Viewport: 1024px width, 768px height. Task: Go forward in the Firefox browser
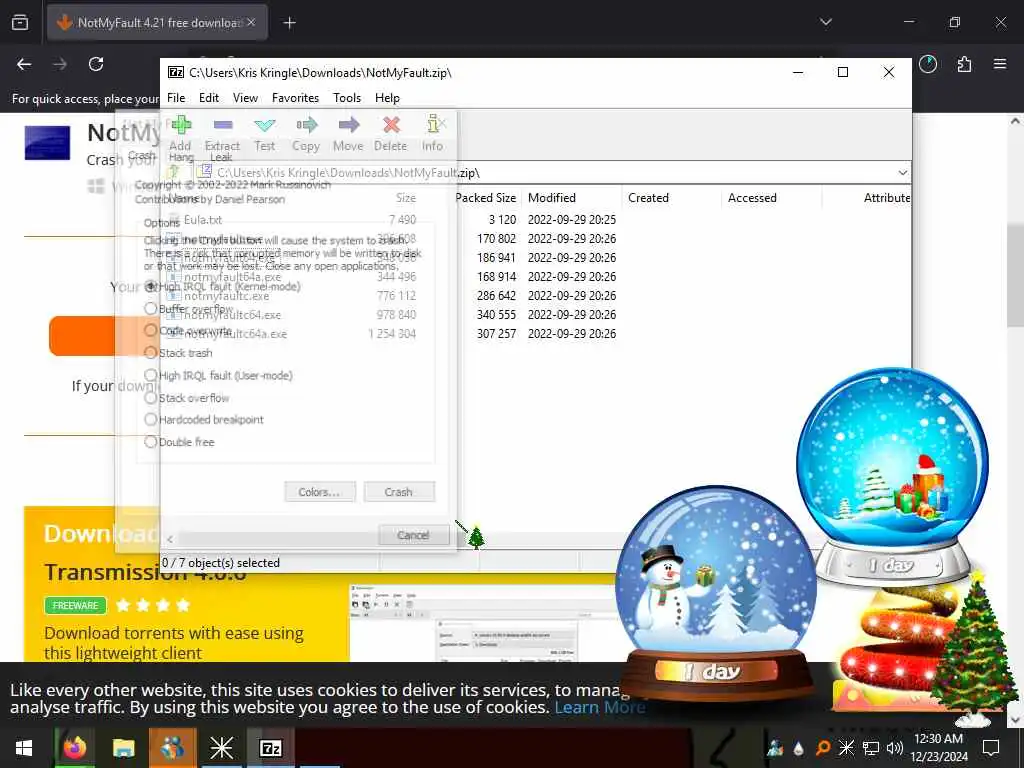59,64
